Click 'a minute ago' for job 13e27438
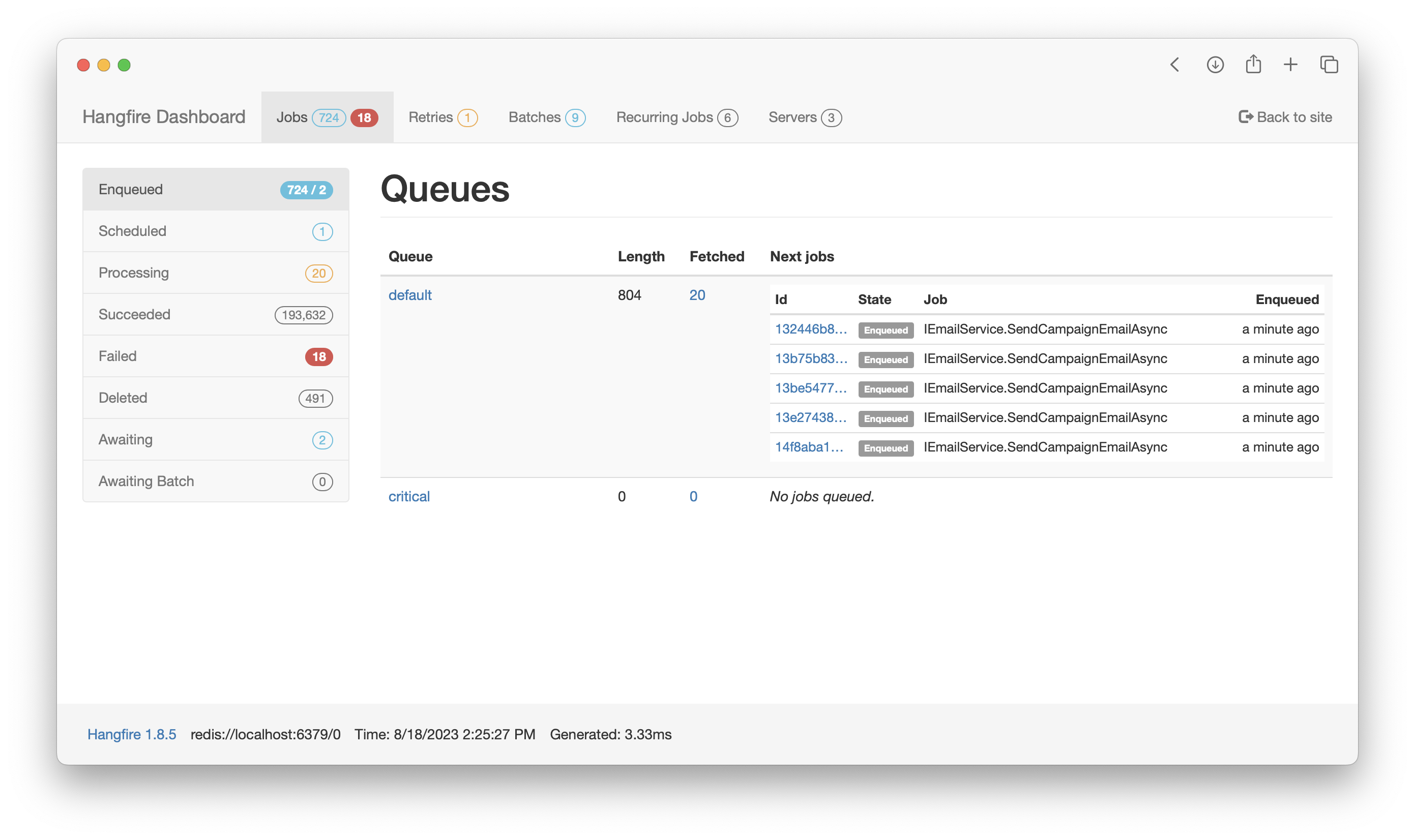 click(x=1280, y=417)
